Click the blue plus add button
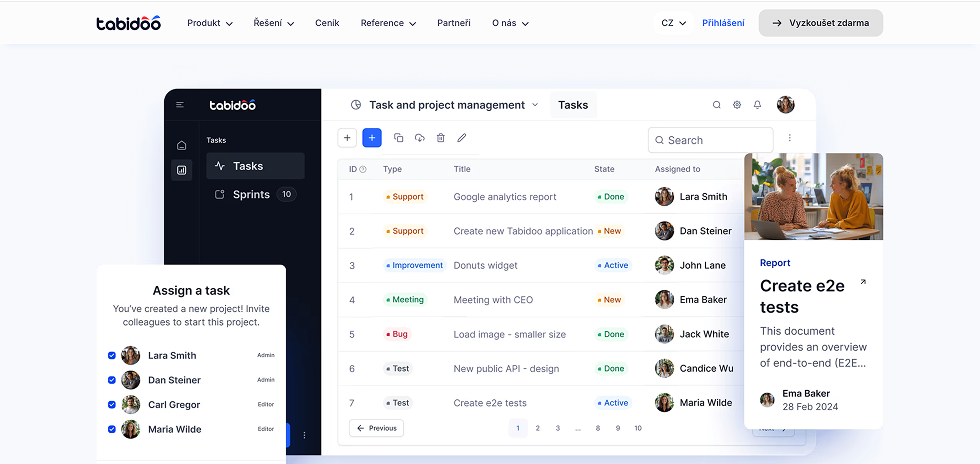The image size is (980, 464). [372, 138]
